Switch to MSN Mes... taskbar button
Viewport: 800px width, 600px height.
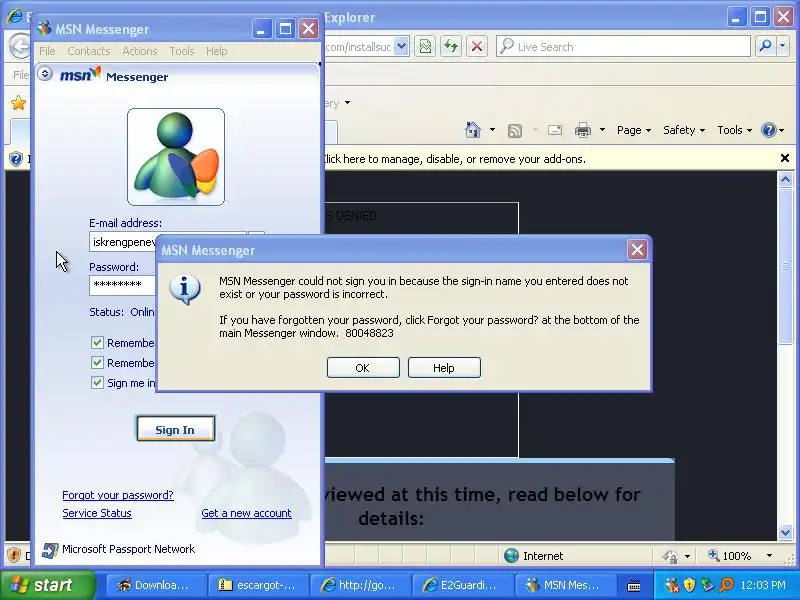[564, 585]
